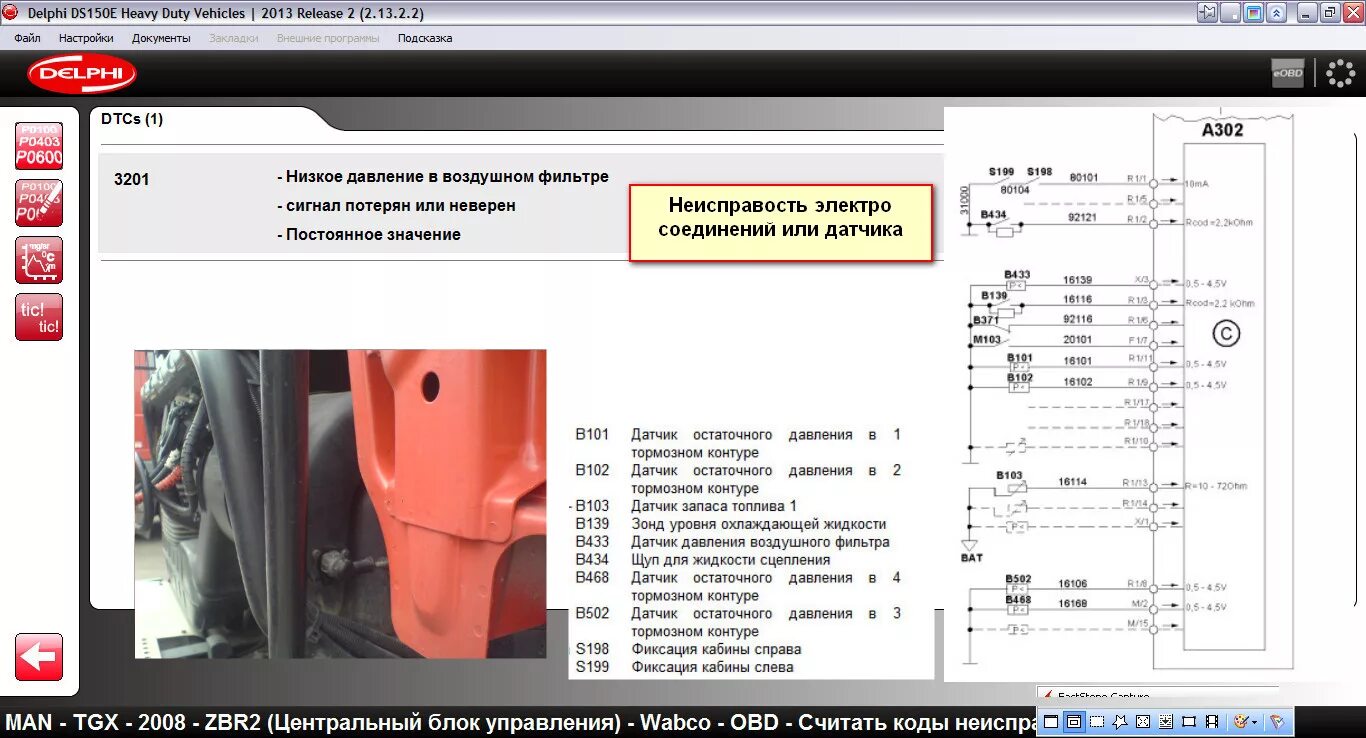Select the DTCs (1) tab

tap(132, 119)
